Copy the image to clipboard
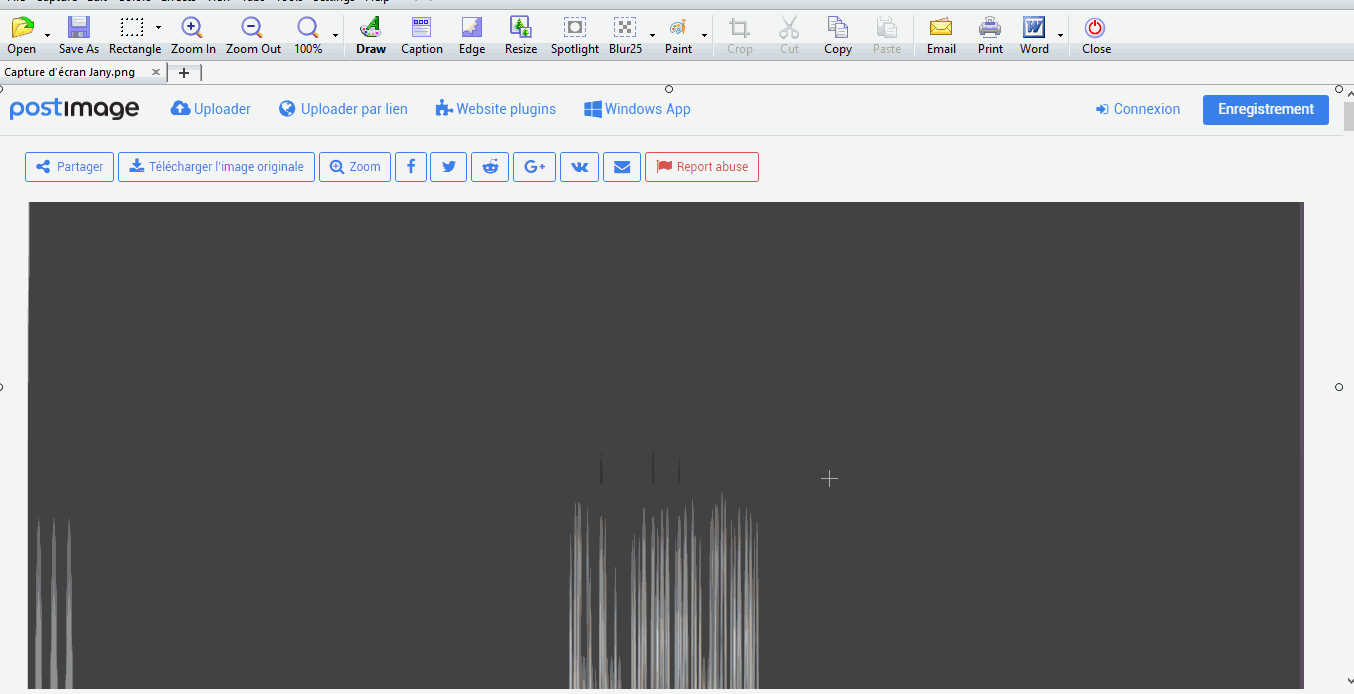The height and width of the screenshot is (694, 1354). coord(838,36)
